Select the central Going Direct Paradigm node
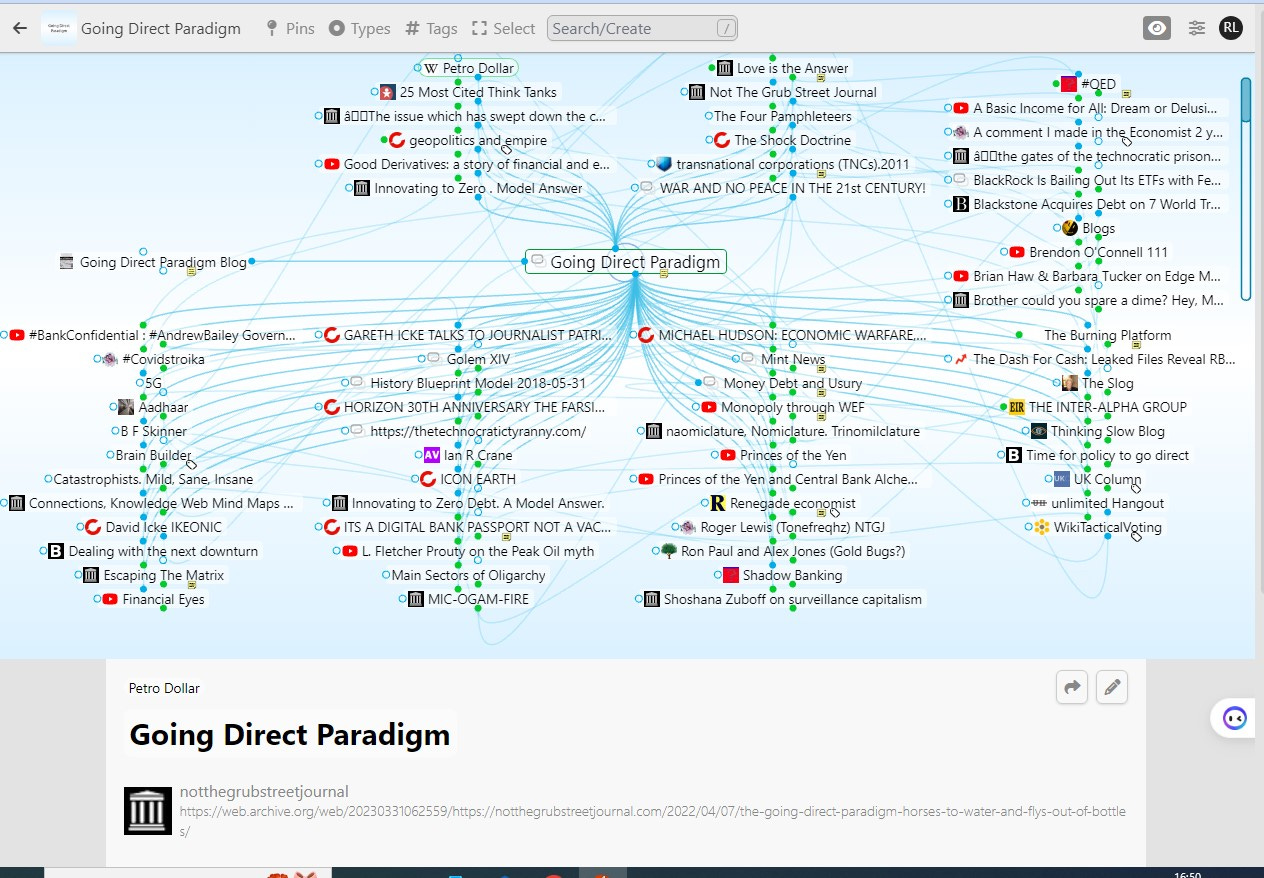1264x878 pixels. tap(625, 262)
